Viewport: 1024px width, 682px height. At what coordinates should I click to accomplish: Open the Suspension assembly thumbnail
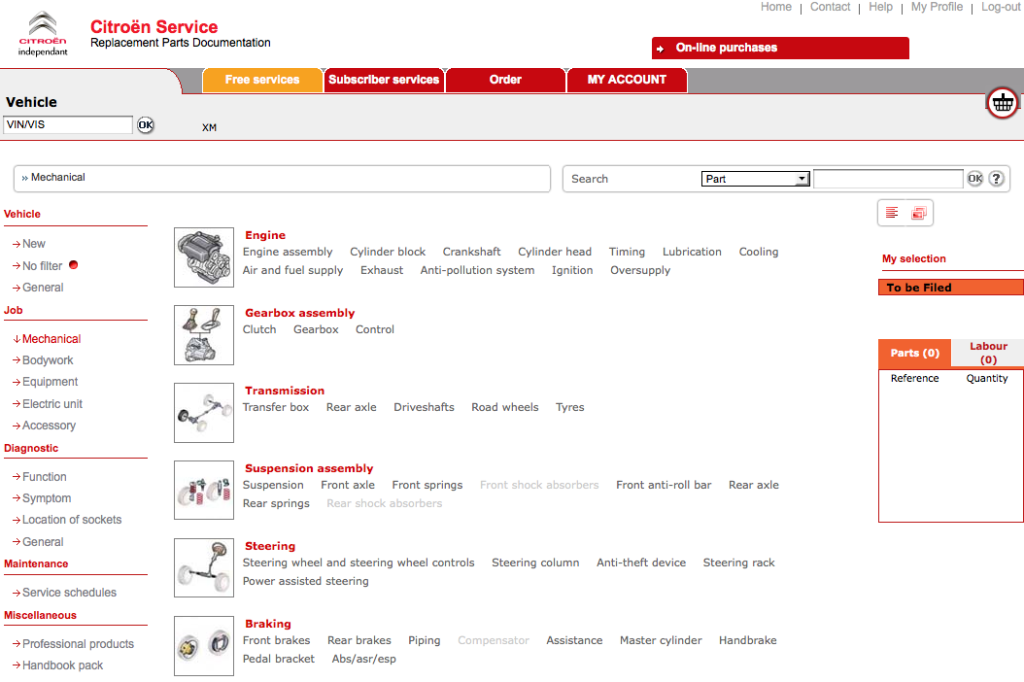pos(204,490)
